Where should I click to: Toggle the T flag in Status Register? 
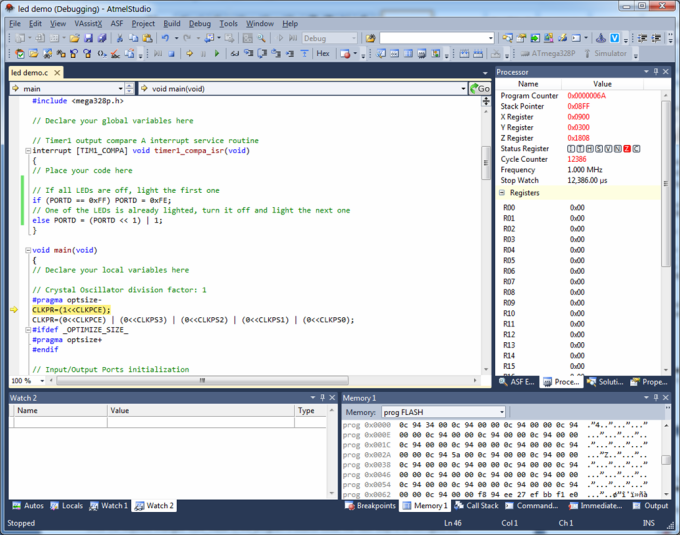pyautogui.click(x=580, y=149)
